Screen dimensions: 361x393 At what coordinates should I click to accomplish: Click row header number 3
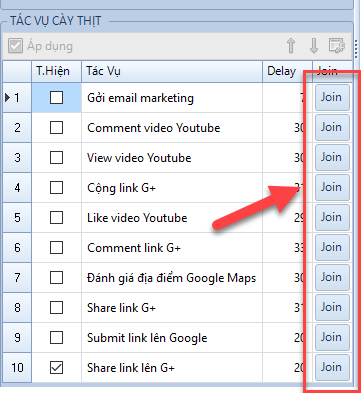click(x=17, y=158)
